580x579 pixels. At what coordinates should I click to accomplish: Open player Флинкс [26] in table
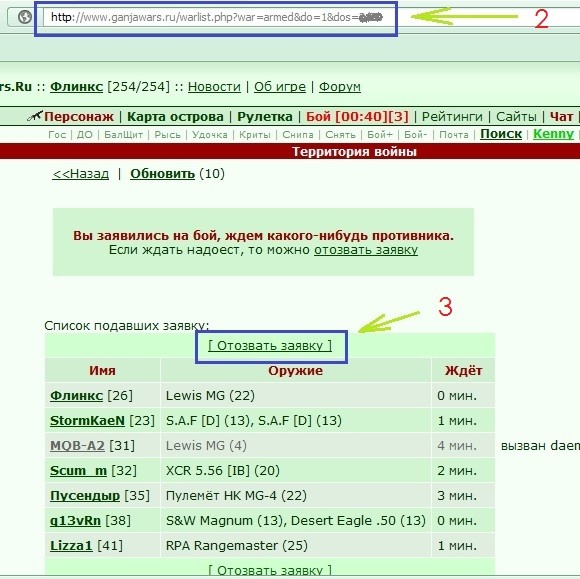tap(76, 396)
